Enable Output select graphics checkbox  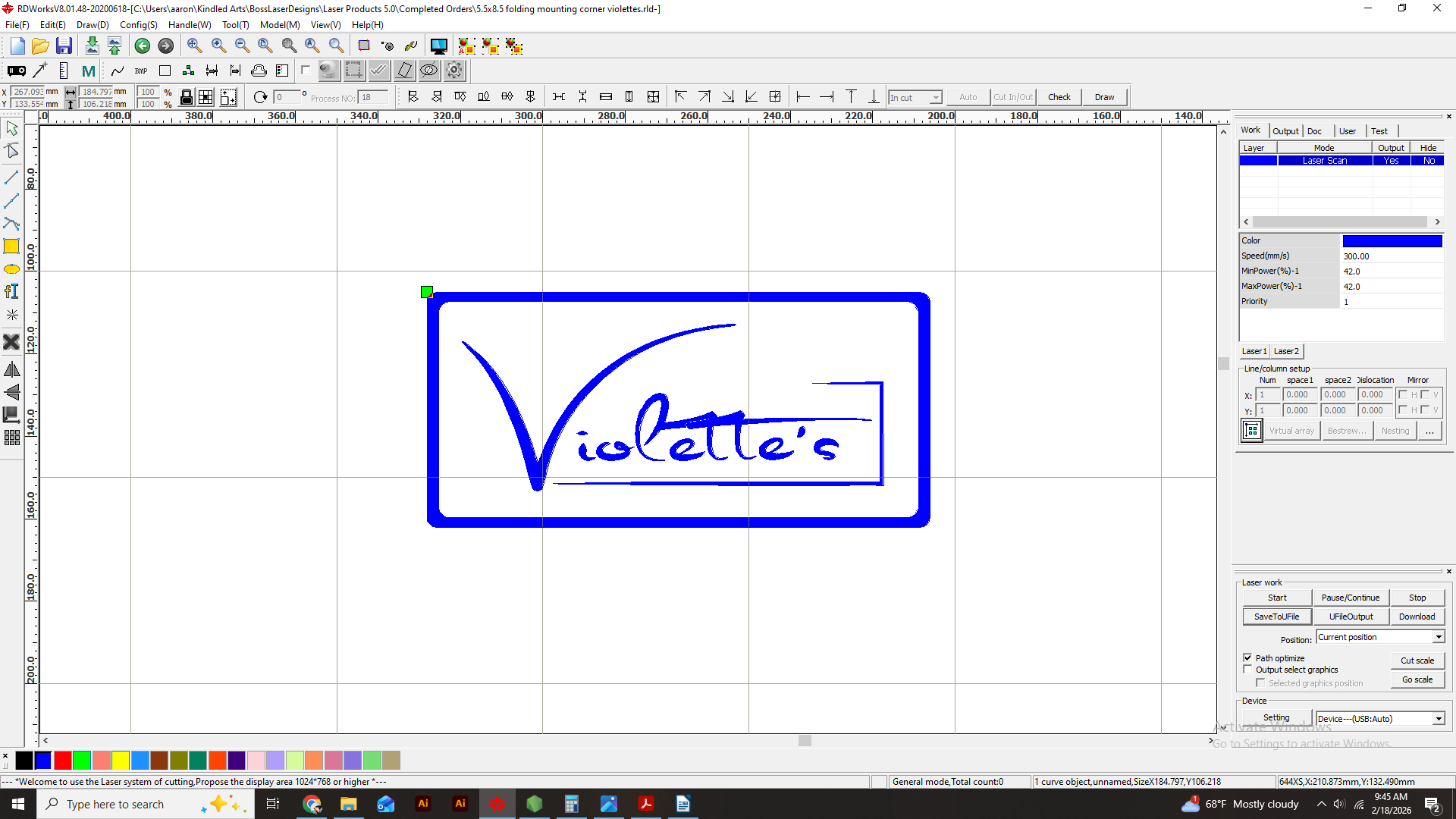[x=1247, y=670]
